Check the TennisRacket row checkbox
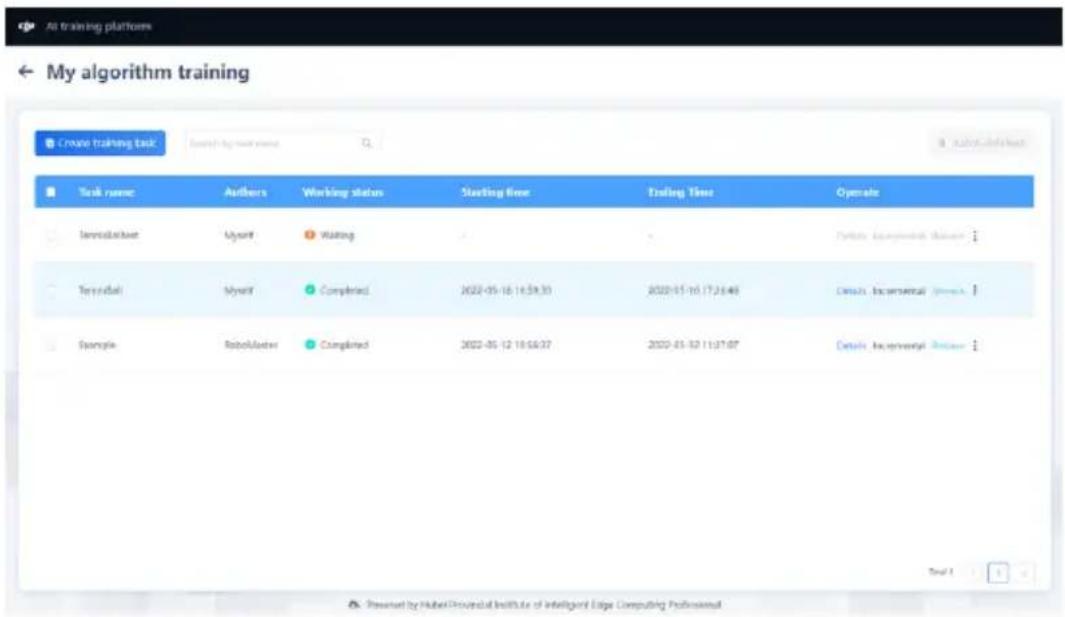The image size is (1065, 617). click(x=50, y=236)
